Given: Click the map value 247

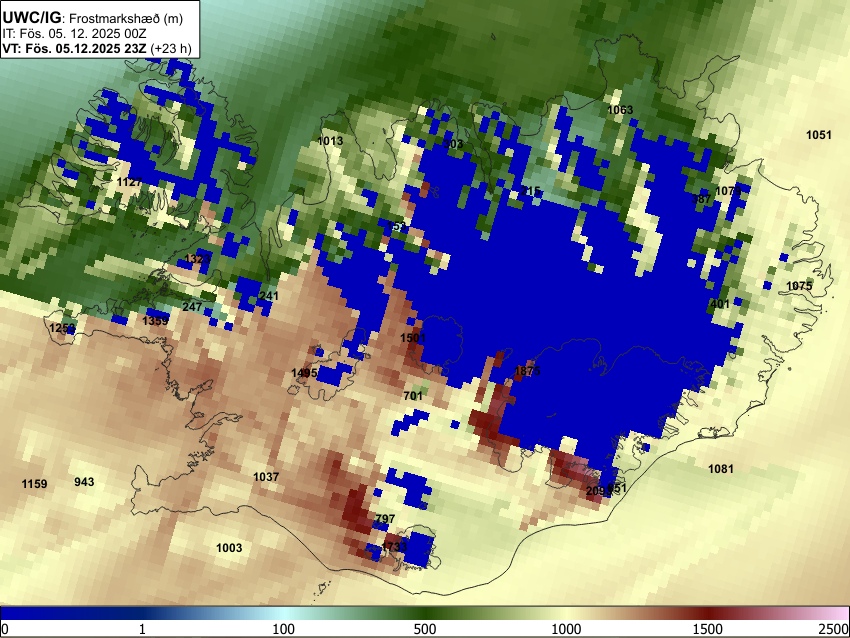Looking at the screenshot, I should [x=192, y=307].
